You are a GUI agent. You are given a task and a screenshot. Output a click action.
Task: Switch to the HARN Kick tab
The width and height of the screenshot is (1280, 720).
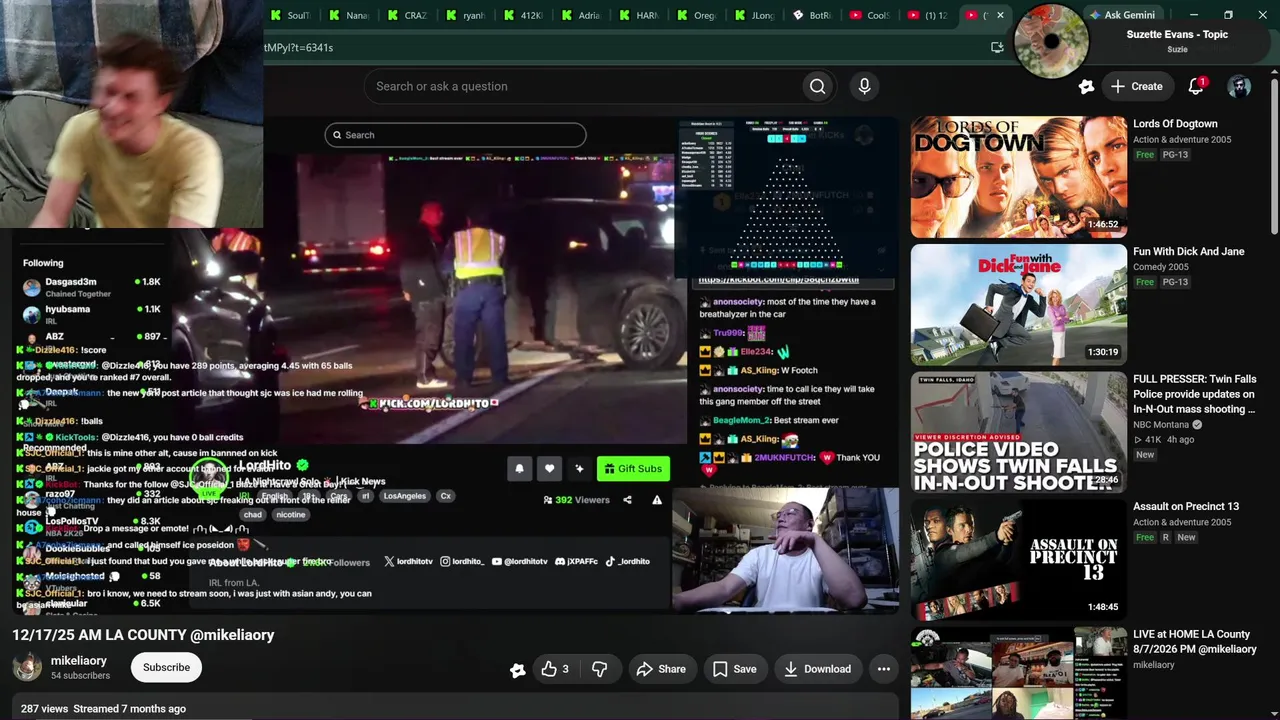(639, 15)
